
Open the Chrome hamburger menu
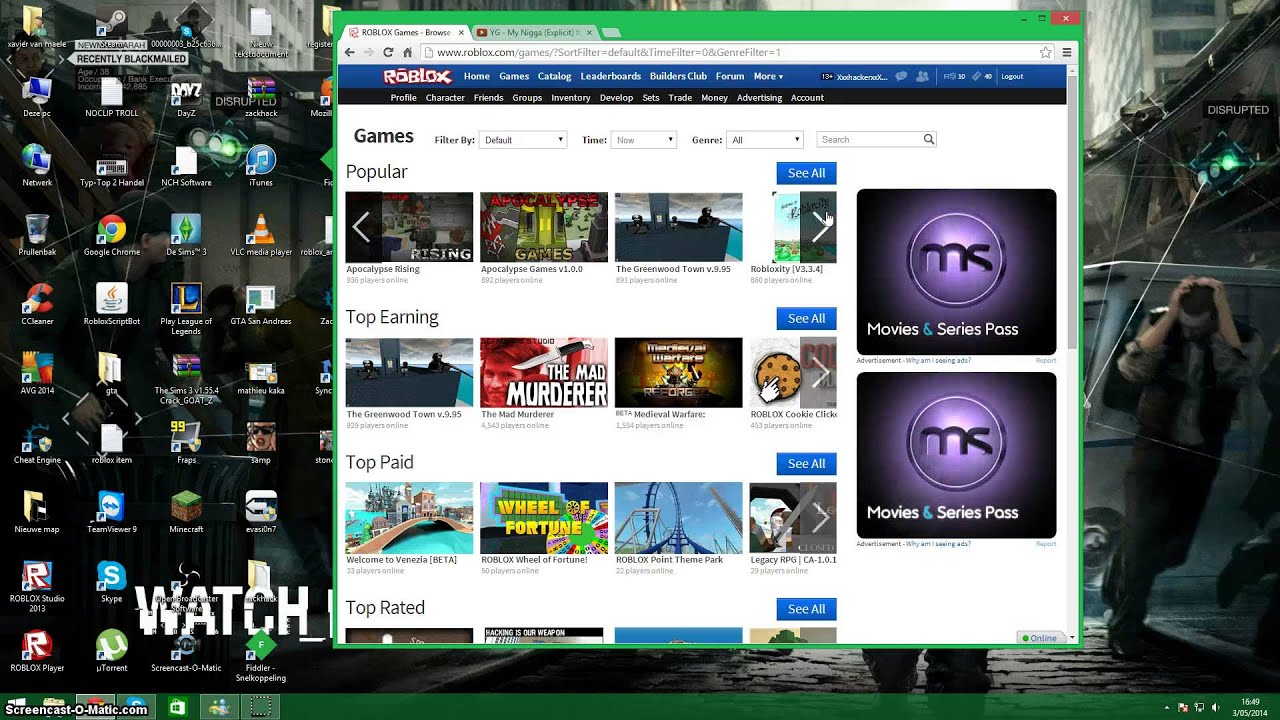tap(1067, 52)
